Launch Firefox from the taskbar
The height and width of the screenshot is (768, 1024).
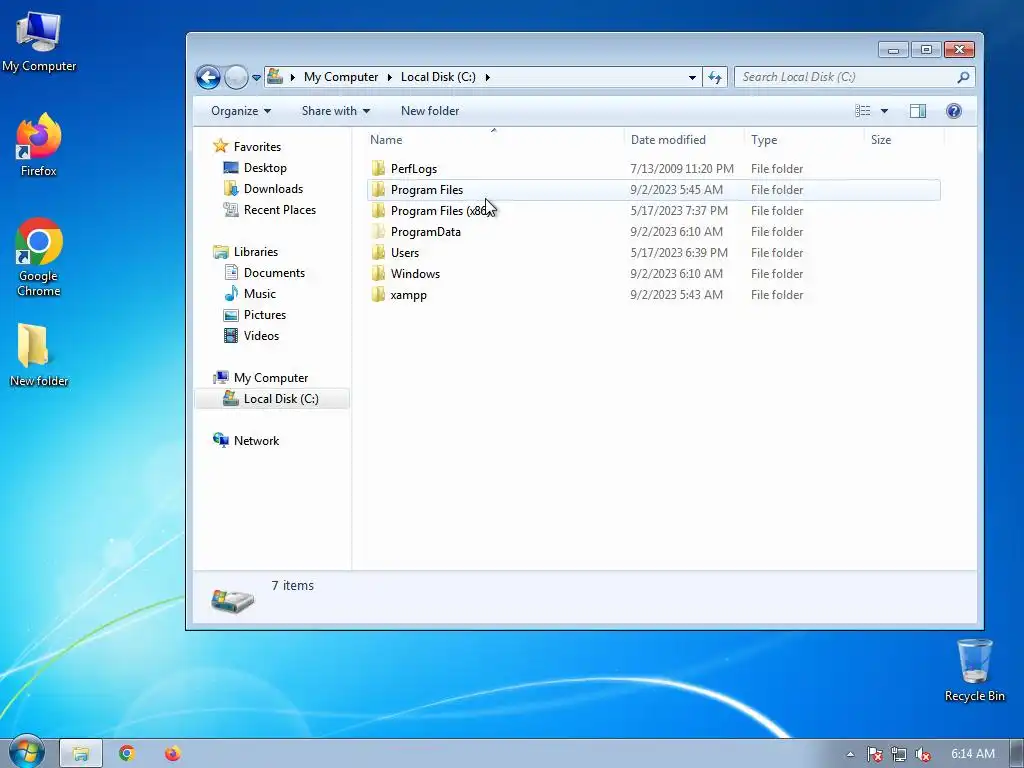(173, 754)
